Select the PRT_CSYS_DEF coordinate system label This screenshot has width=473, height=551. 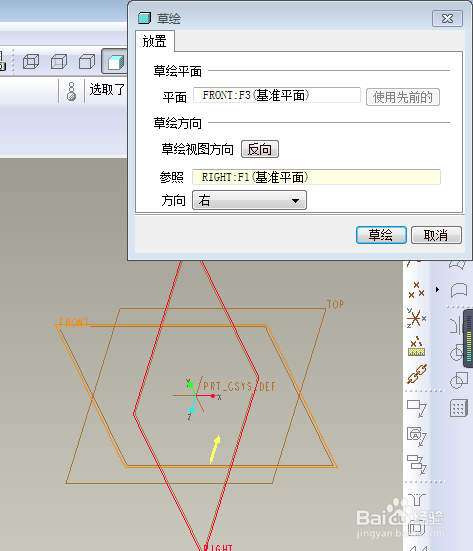(240, 387)
